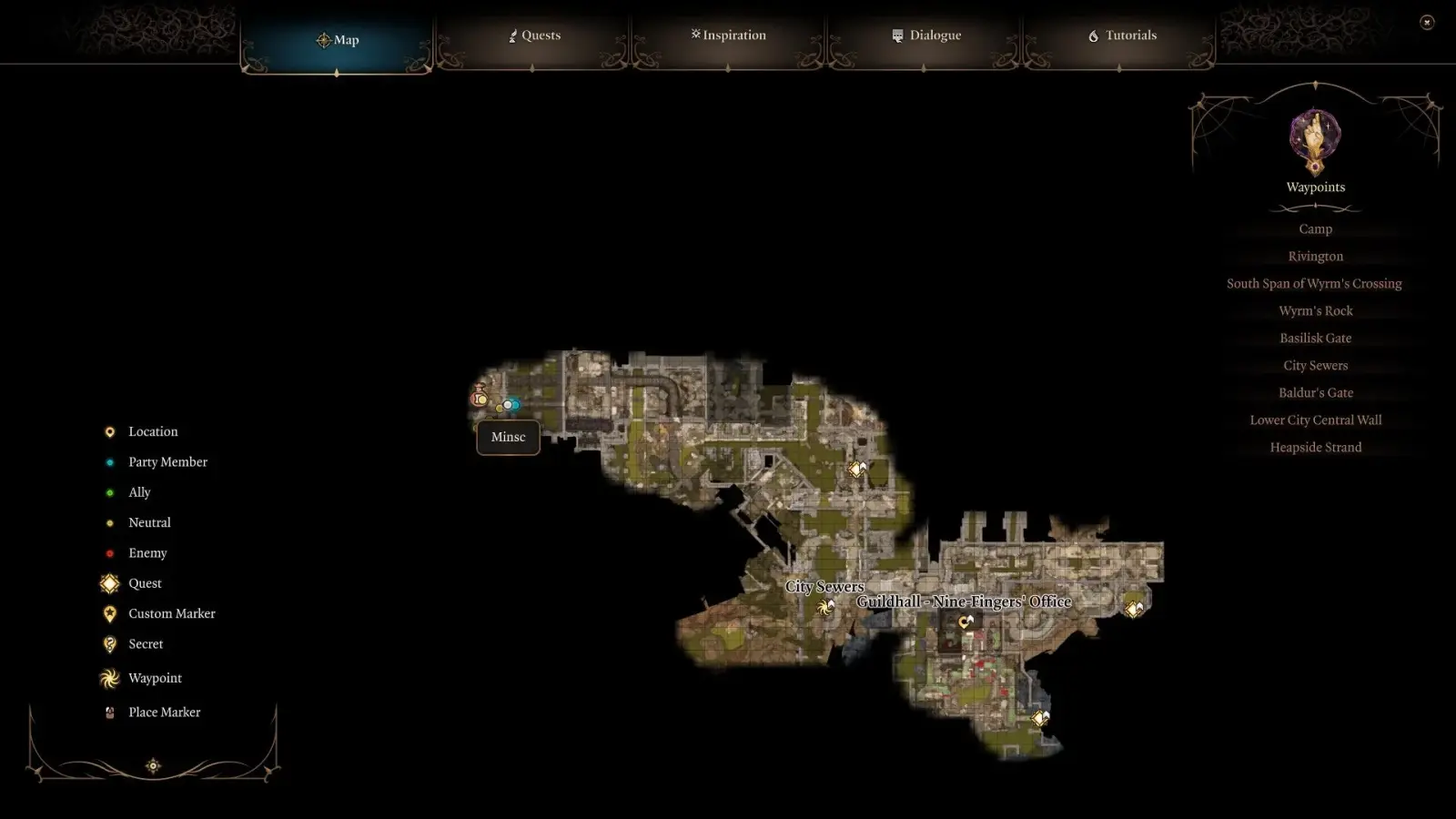Choose Heapside Strand from waypoint list
Image resolution: width=1456 pixels, height=819 pixels.
tap(1315, 448)
